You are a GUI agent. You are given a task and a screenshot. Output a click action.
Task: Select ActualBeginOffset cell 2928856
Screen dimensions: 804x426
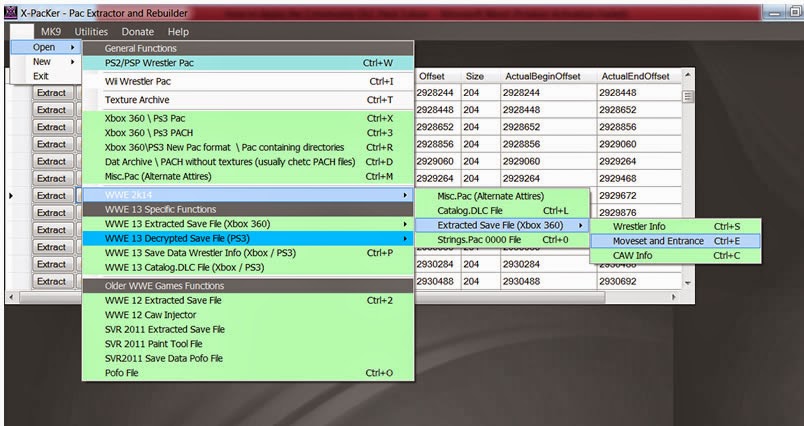[548, 144]
